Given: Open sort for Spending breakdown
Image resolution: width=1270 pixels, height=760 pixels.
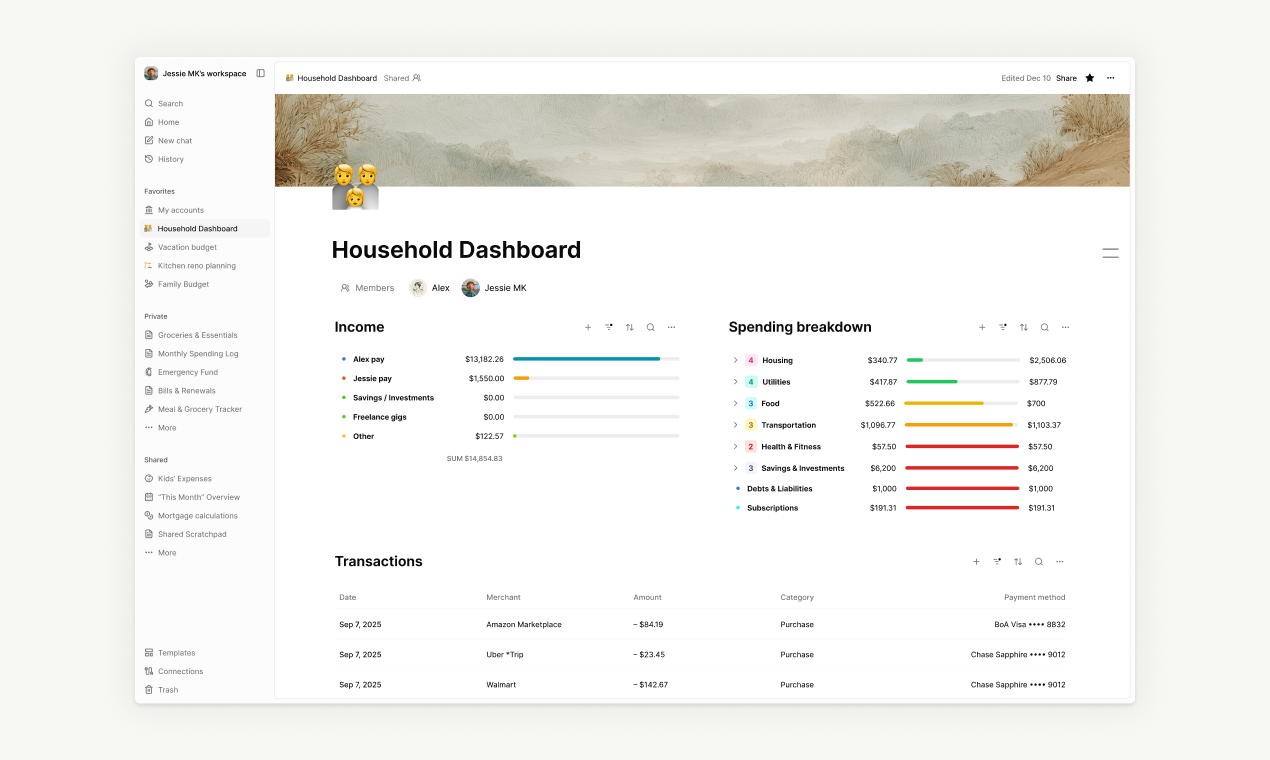Looking at the screenshot, I should tap(1024, 327).
